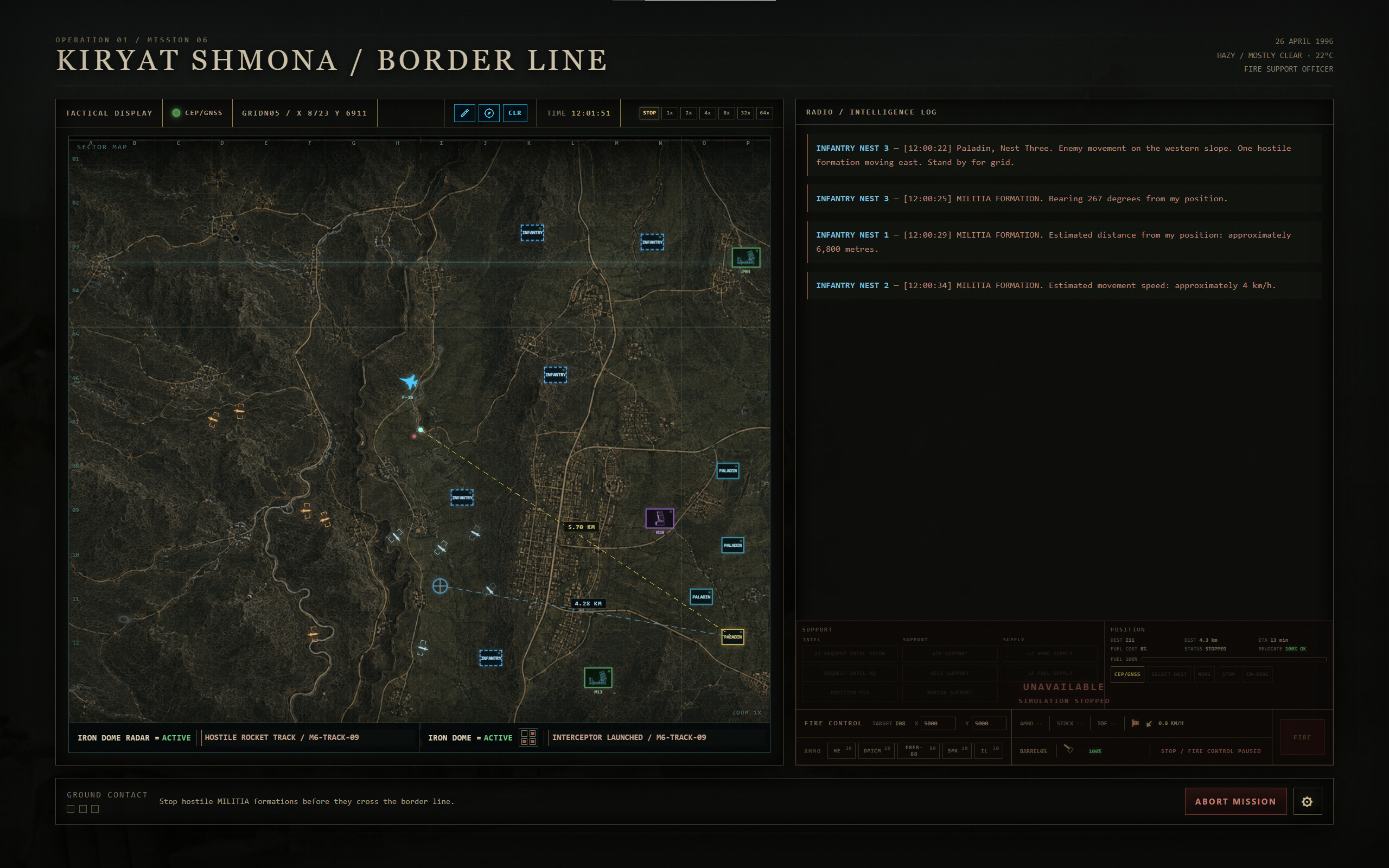Viewport: 1389px width, 868px height.
Task: Click the fuel level progress bar
Action: point(1233,659)
